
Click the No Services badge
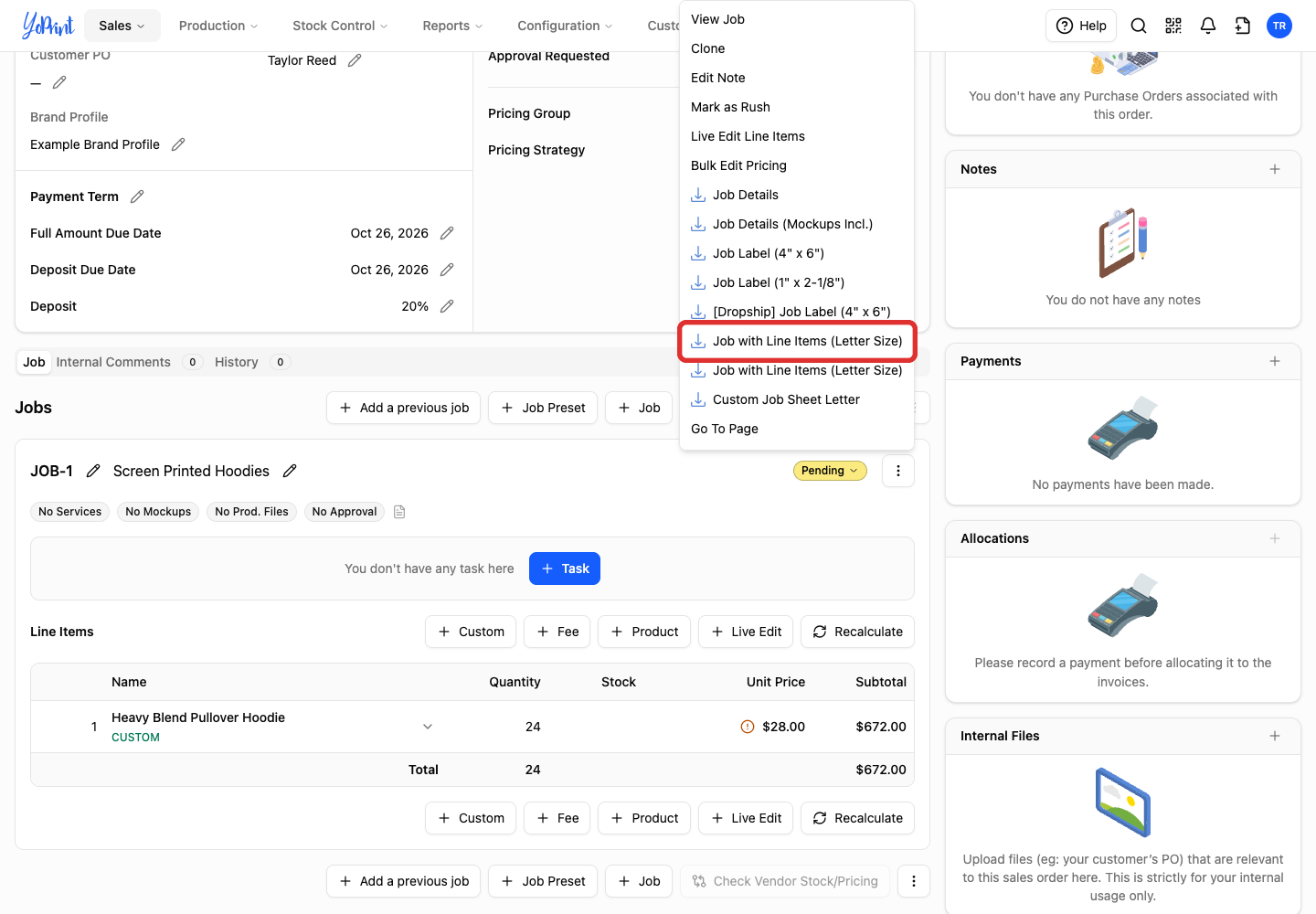tap(70, 512)
